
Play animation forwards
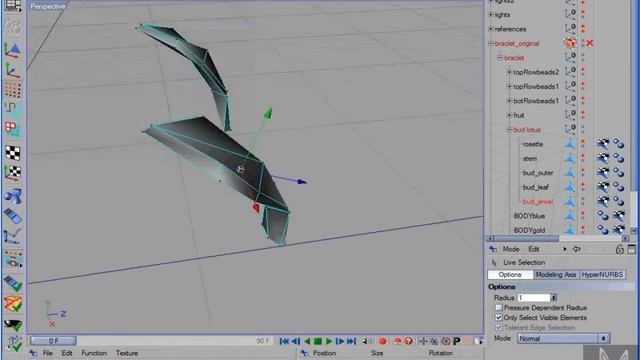tap(329, 341)
